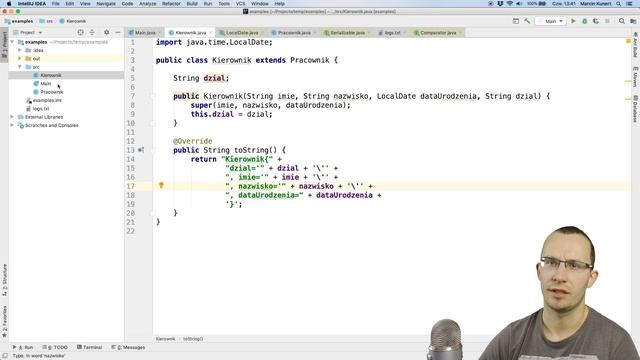Expand External Libraries node
Viewport: 640px width, 360px height.
point(13,117)
